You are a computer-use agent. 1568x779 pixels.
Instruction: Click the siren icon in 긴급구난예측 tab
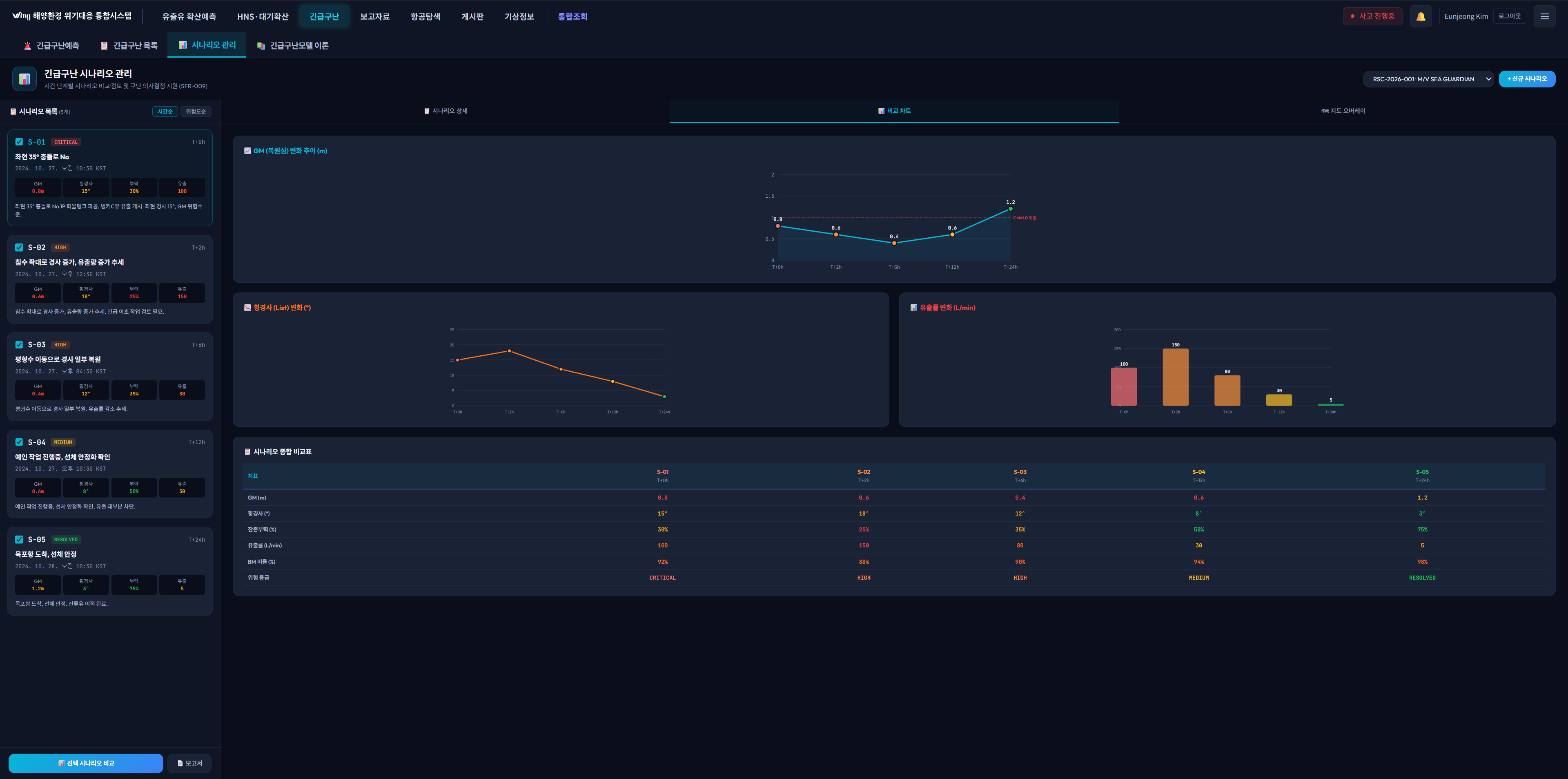coord(27,46)
